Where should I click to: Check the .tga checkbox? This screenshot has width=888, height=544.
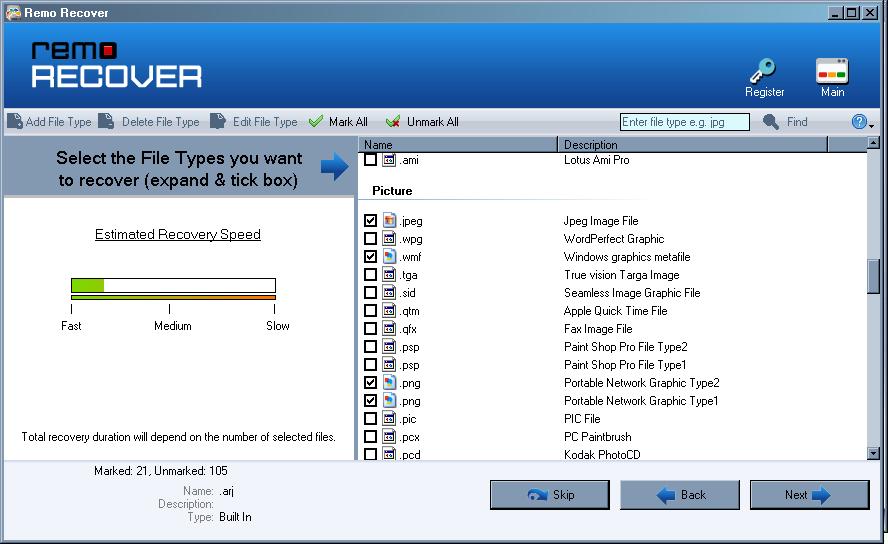370,275
